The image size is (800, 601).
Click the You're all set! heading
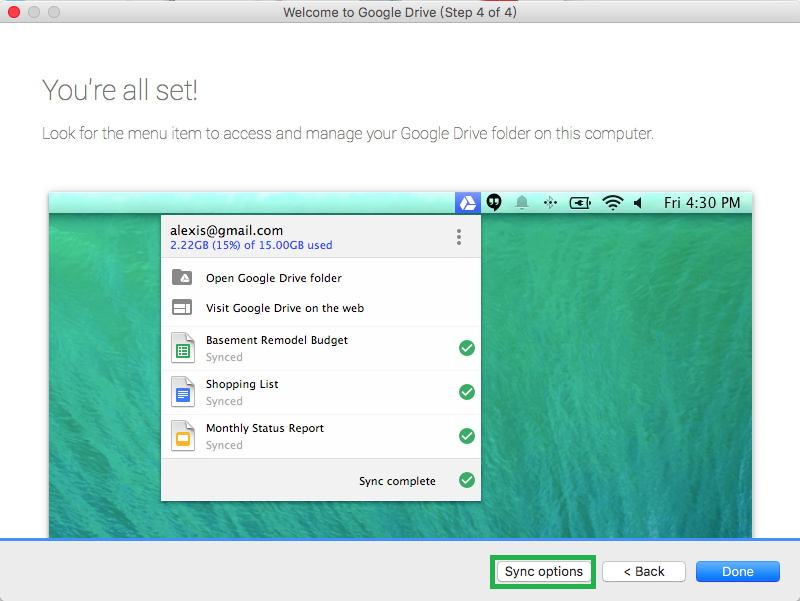tap(120, 90)
